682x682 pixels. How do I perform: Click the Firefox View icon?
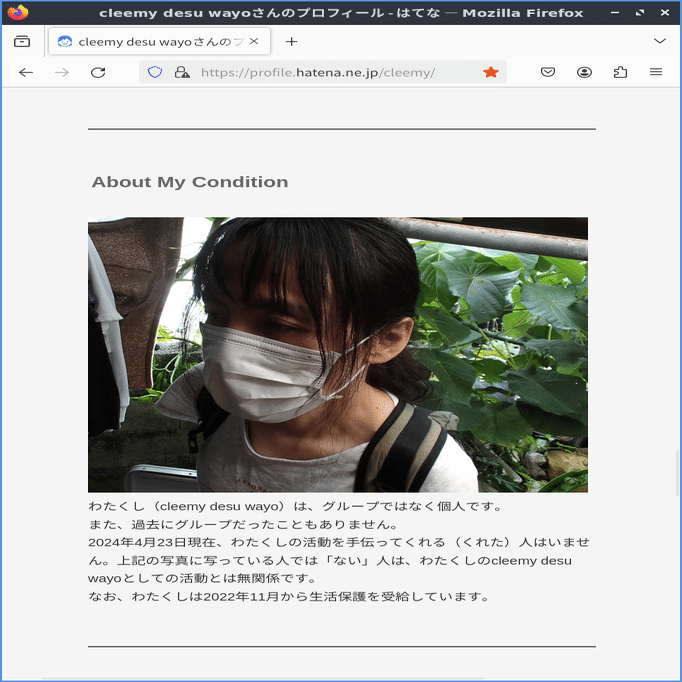click(22, 42)
